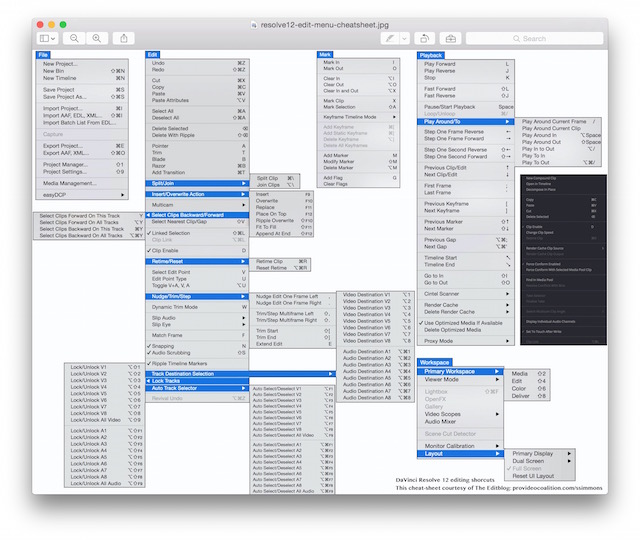Click the 'DaVinci Resolve 12 editing shorcuts' caption
Viewport: 640px width, 540px height.
(x=445, y=480)
